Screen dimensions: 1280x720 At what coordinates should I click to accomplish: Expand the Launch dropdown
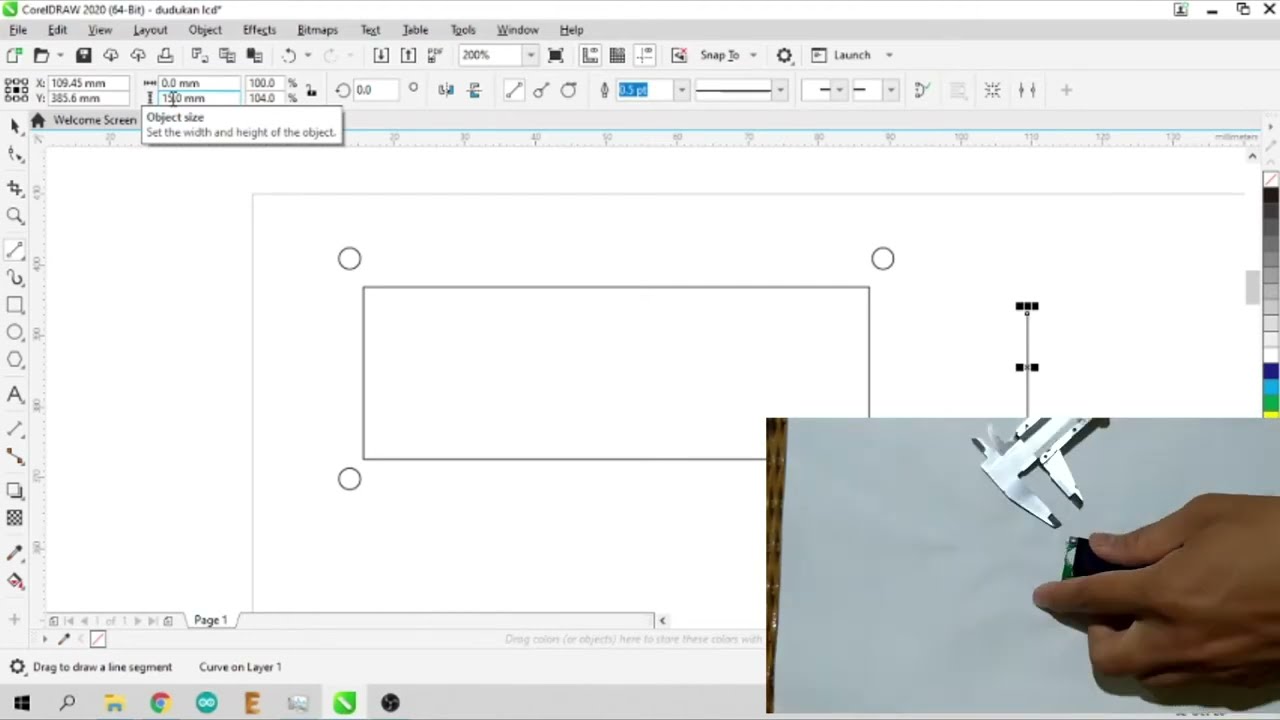889,55
